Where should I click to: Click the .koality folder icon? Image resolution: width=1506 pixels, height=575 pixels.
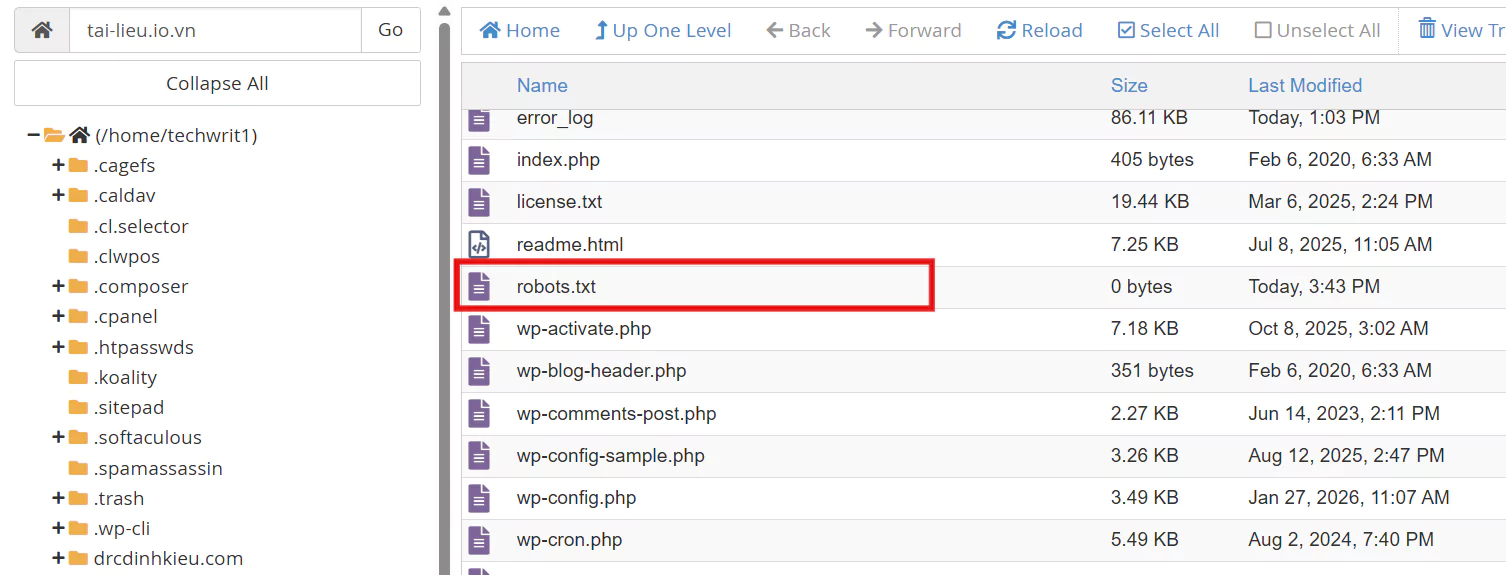[x=78, y=377]
